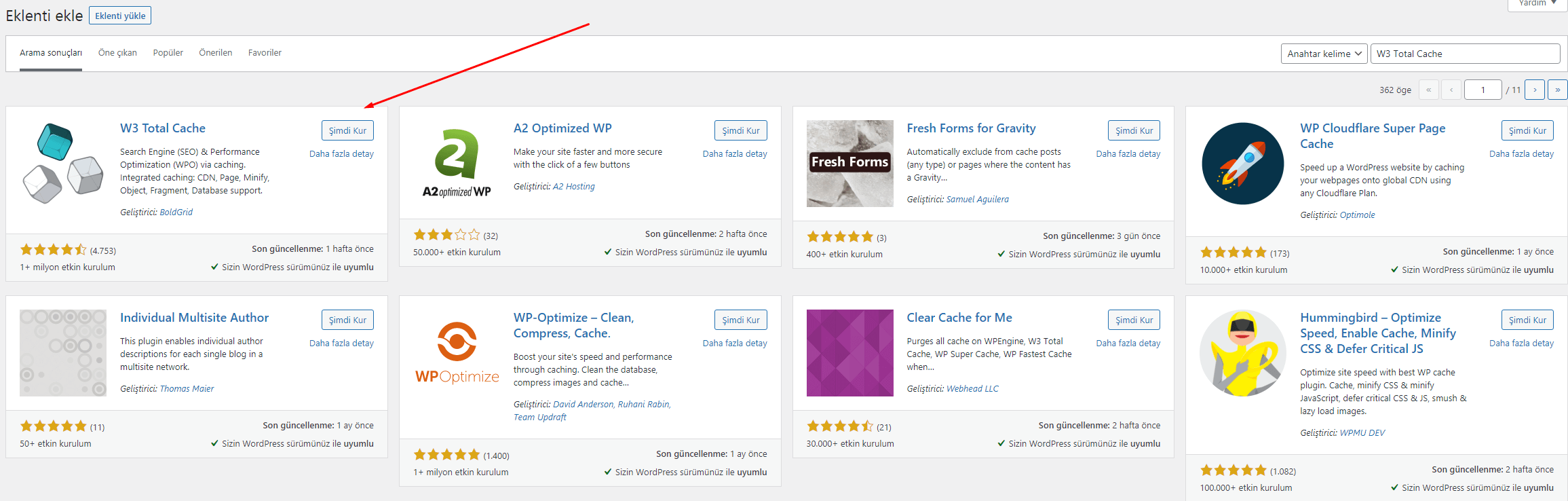The image size is (1568, 501).
Task: Expand the Yardım help dropdown
Action: click(1537, 4)
